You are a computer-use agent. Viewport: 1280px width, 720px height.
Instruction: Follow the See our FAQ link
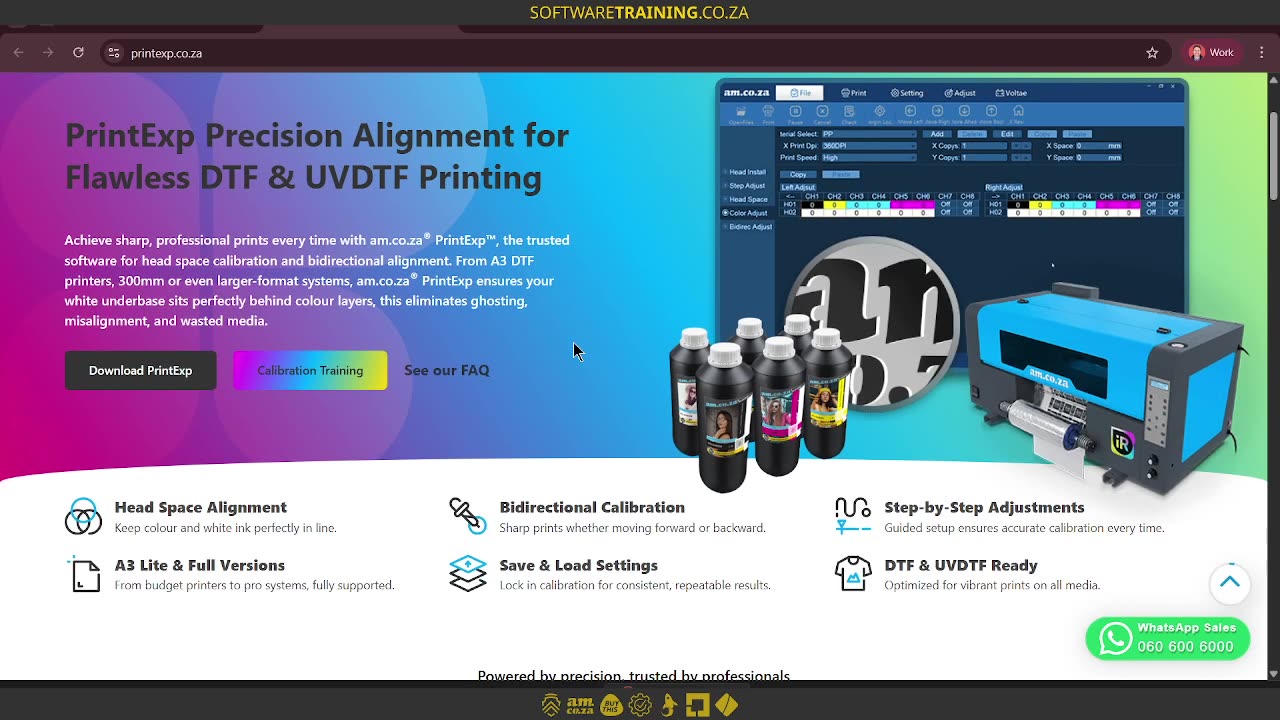click(447, 370)
